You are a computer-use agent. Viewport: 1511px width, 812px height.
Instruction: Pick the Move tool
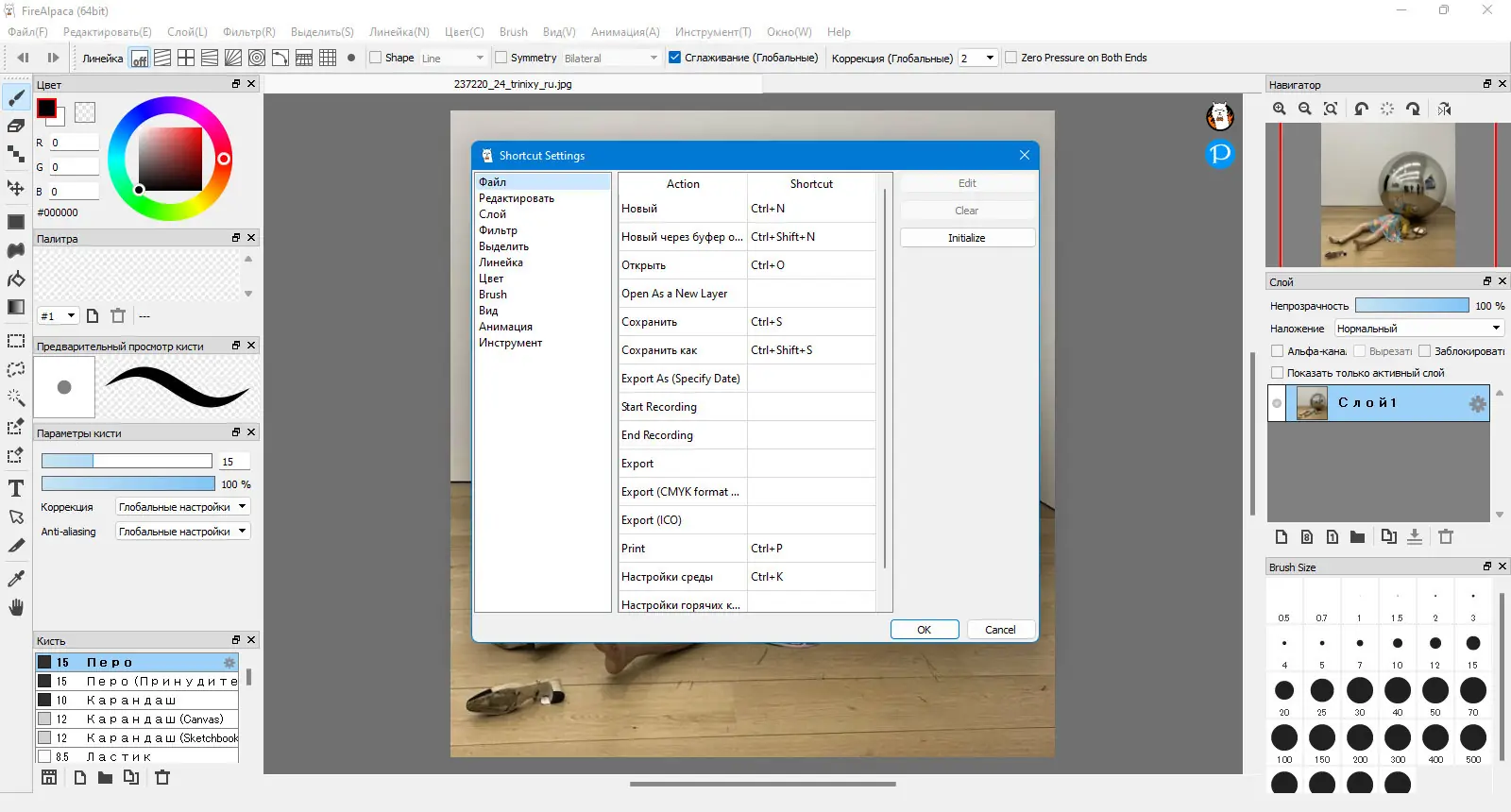[x=16, y=188]
